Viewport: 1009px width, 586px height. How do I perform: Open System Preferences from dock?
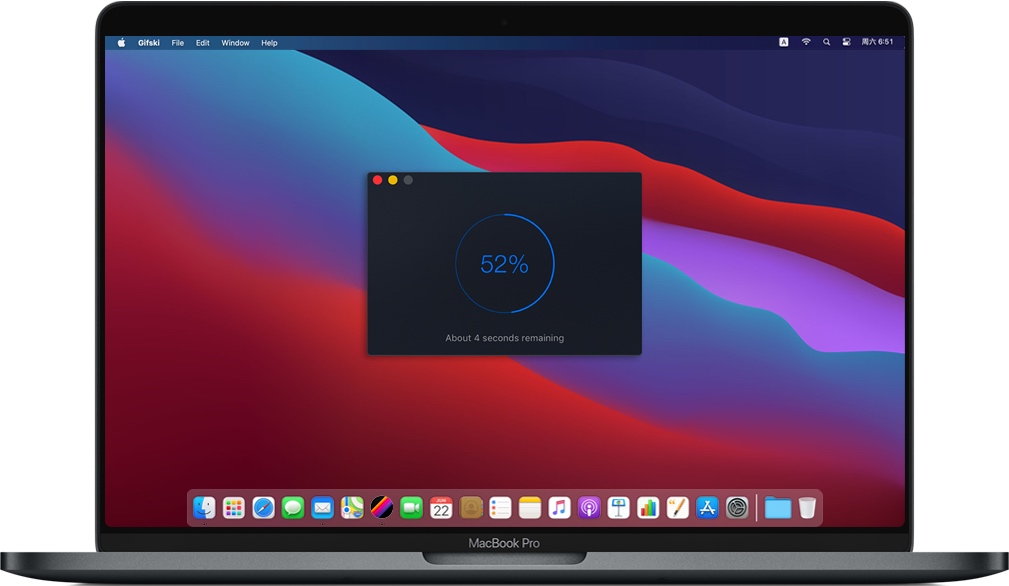[x=737, y=507]
